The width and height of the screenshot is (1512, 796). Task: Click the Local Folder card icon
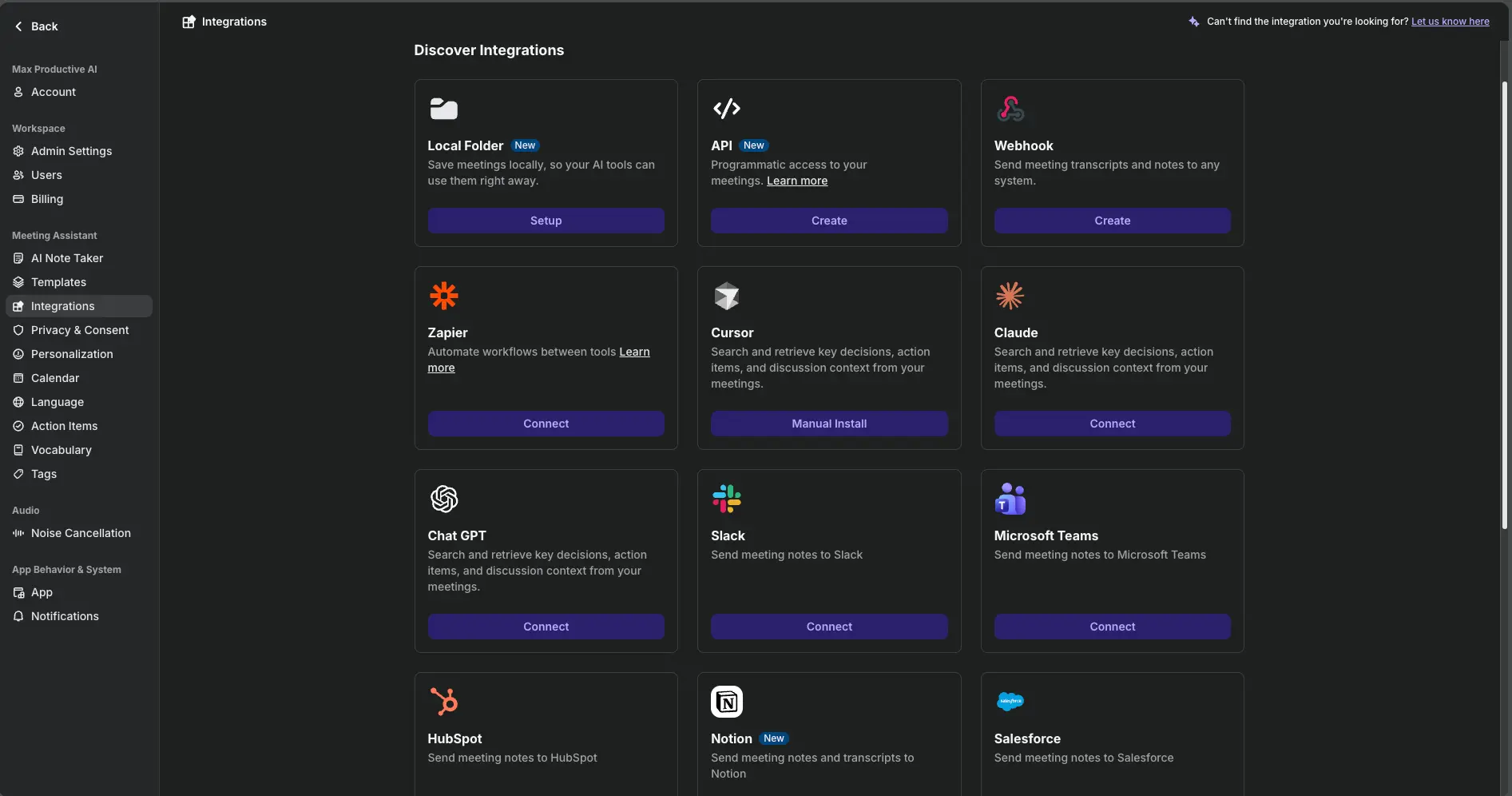click(443, 109)
